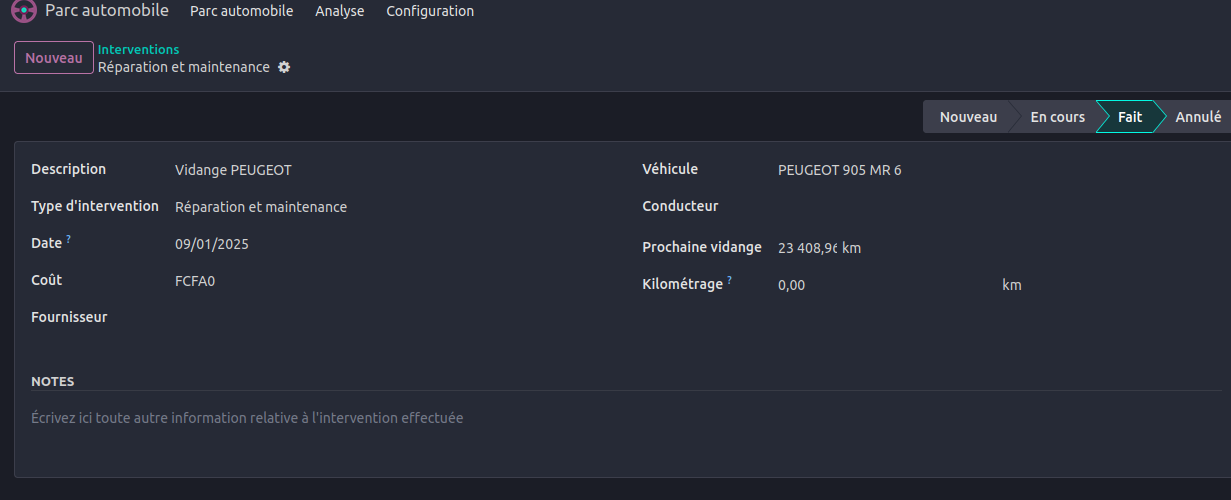The image size is (1231, 500).
Task: Open the Analyse menu
Action: 339,12
